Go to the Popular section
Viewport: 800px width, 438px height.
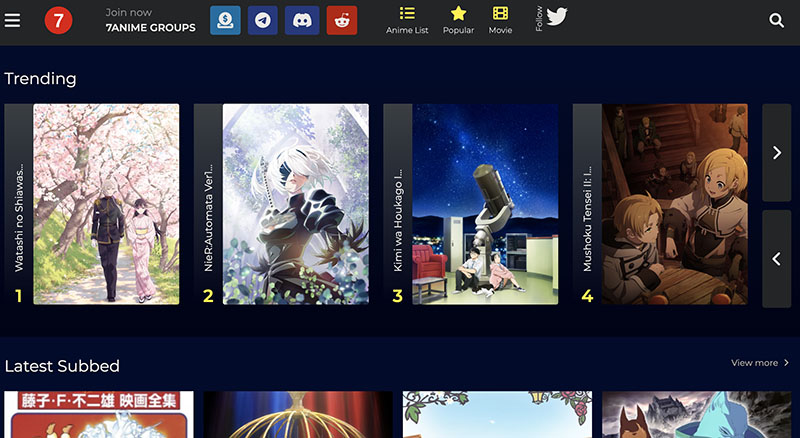click(x=458, y=20)
